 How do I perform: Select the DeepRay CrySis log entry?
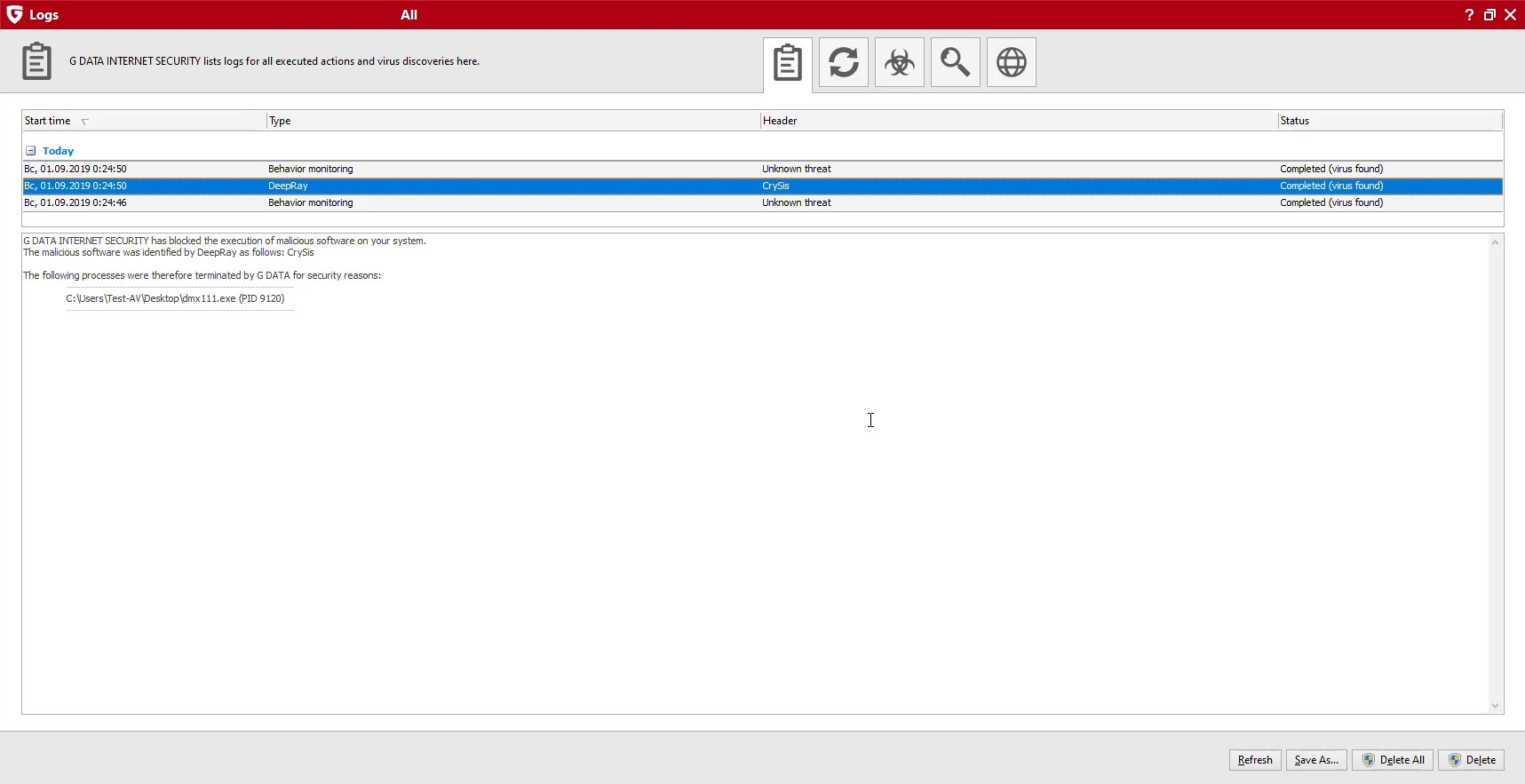[x=762, y=186]
